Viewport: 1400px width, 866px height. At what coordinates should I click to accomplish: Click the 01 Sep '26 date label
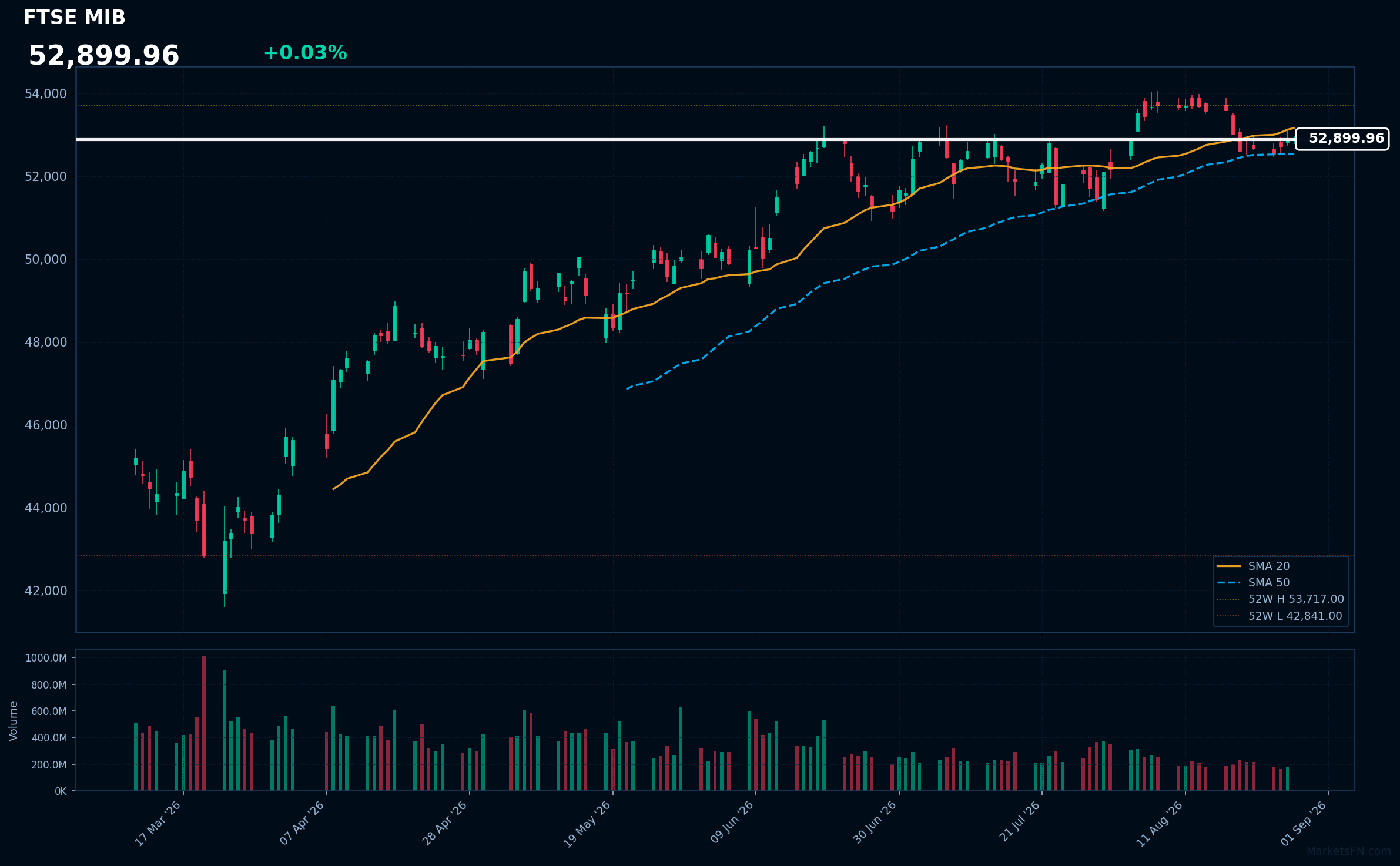coord(1304,824)
